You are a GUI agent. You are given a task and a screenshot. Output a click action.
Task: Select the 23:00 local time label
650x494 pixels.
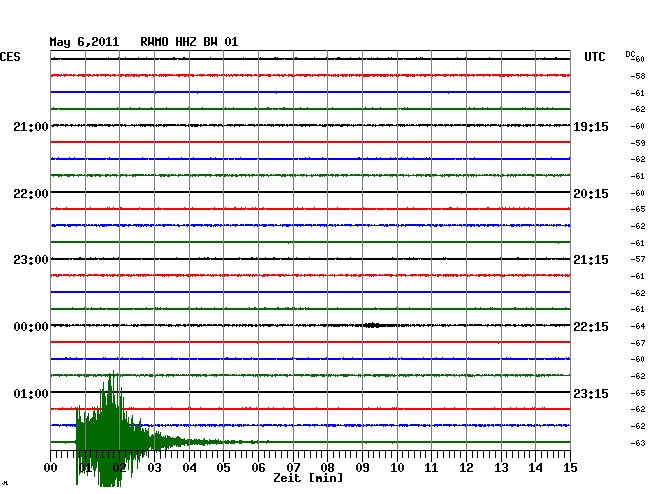(x=31, y=260)
